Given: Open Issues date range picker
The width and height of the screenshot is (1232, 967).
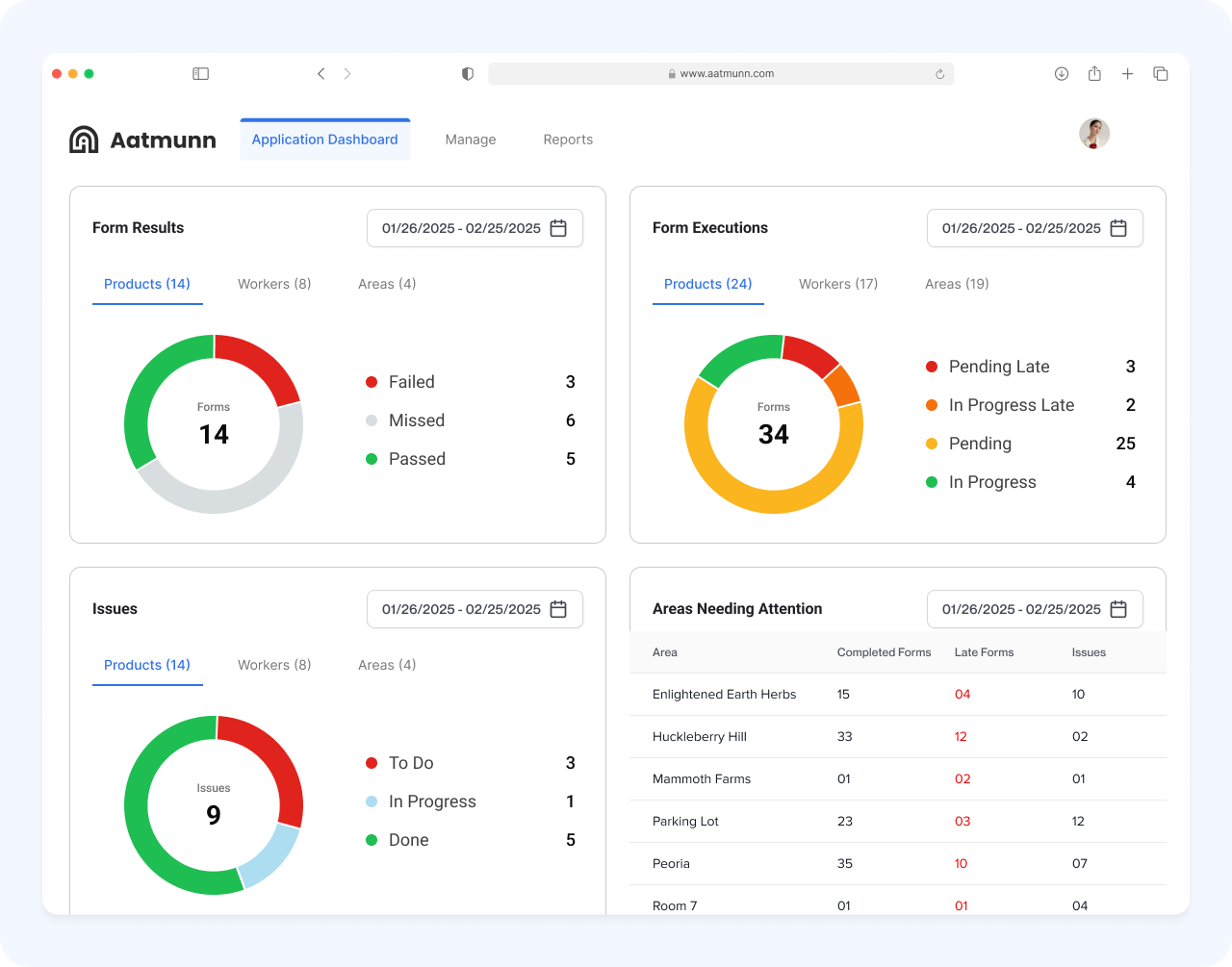Looking at the screenshot, I should [x=475, y=609].
